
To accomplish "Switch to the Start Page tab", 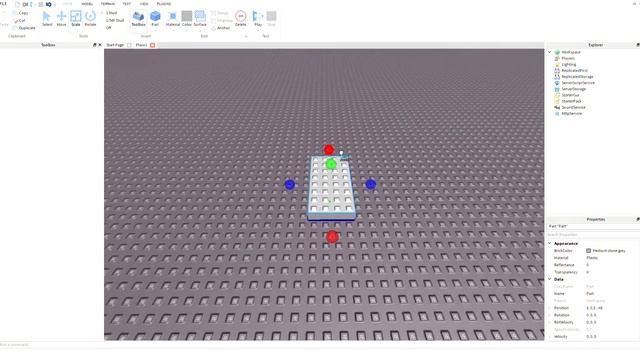I will click(x=115, y=45).
